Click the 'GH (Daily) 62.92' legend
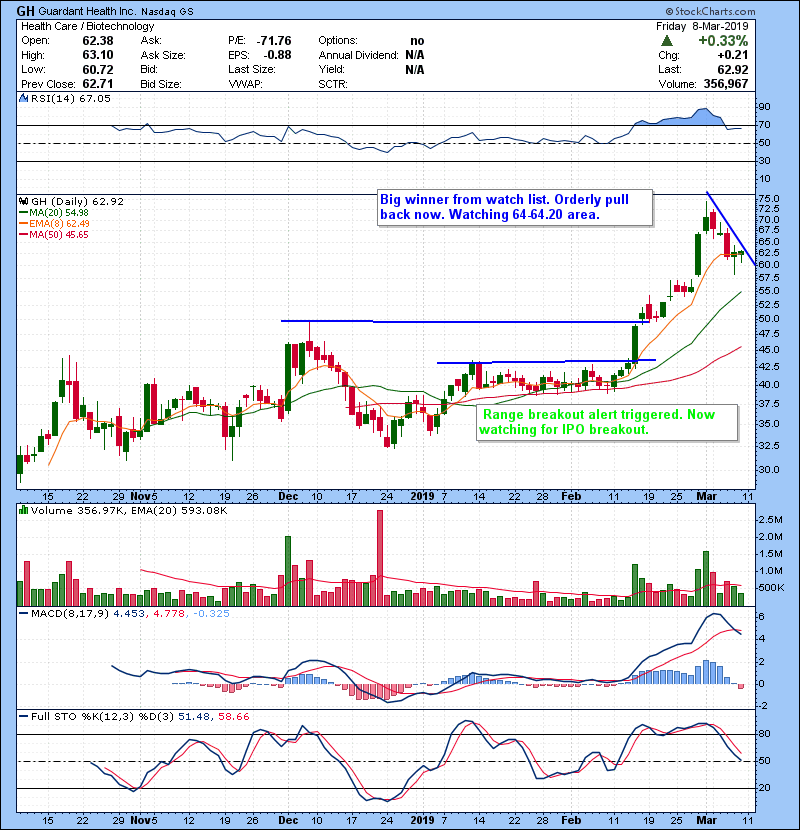Screen dimensions: 800x830 tap(77, 202)
